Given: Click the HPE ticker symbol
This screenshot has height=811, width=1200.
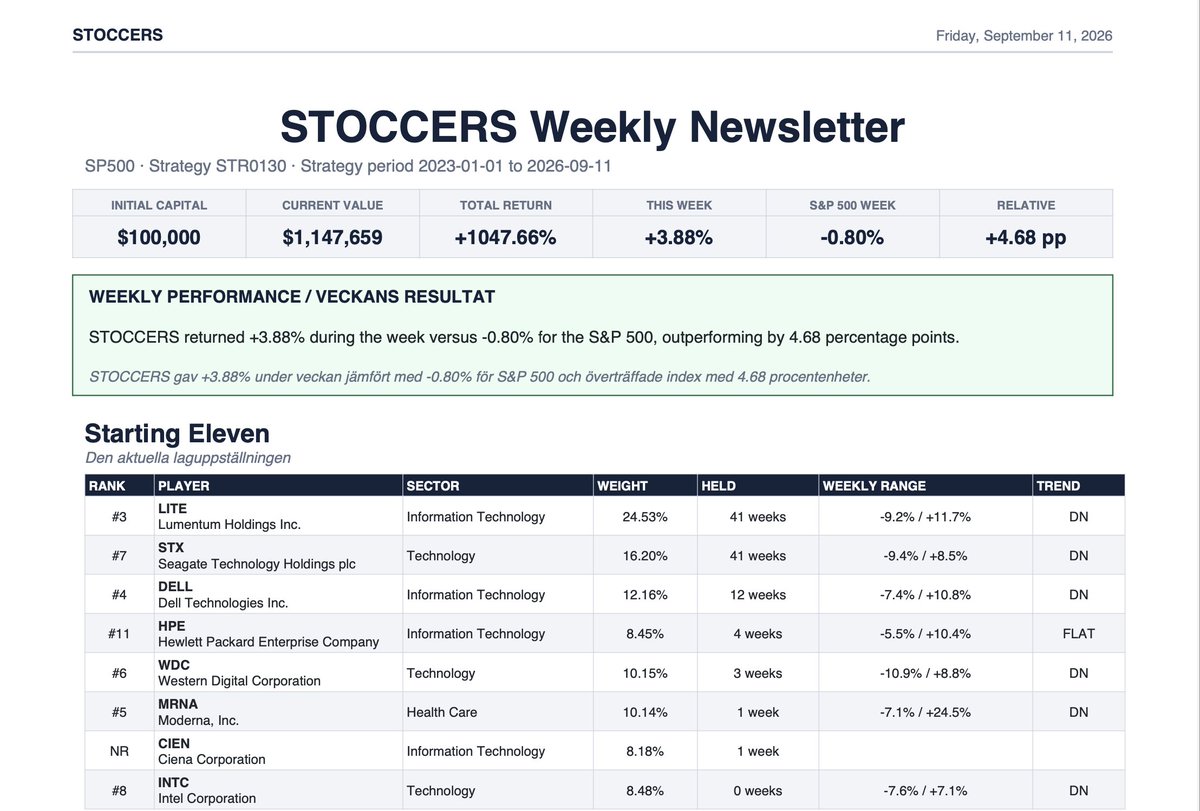Looking at the screenshot, I should [172, 625].
